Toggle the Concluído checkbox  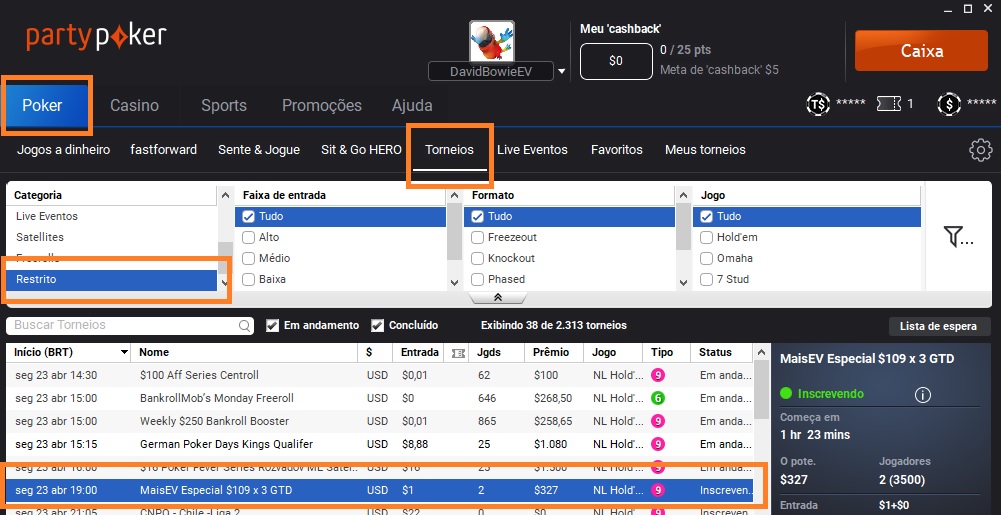[377, 325]
